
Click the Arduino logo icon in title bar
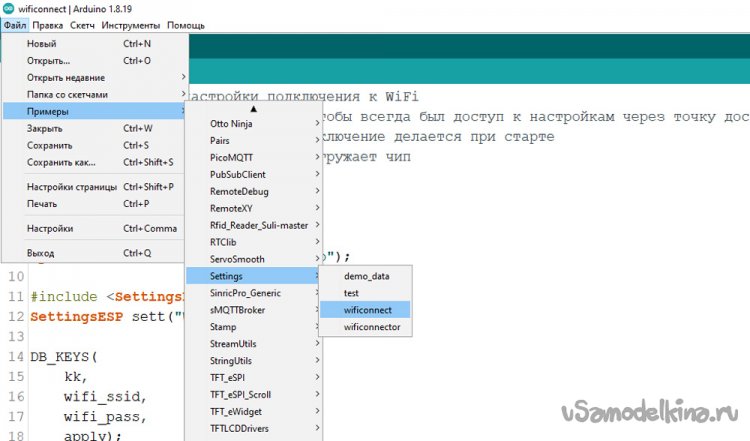pos(8,8)
